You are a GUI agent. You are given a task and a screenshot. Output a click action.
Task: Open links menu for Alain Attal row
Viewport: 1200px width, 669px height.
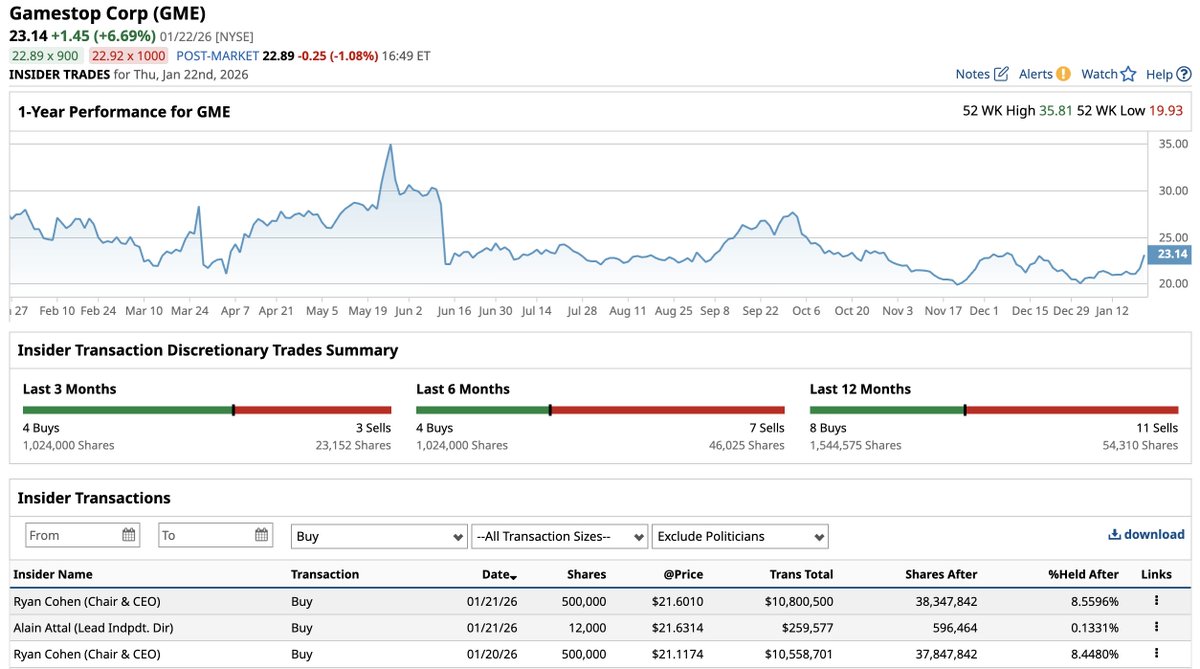pos(1156,627)
